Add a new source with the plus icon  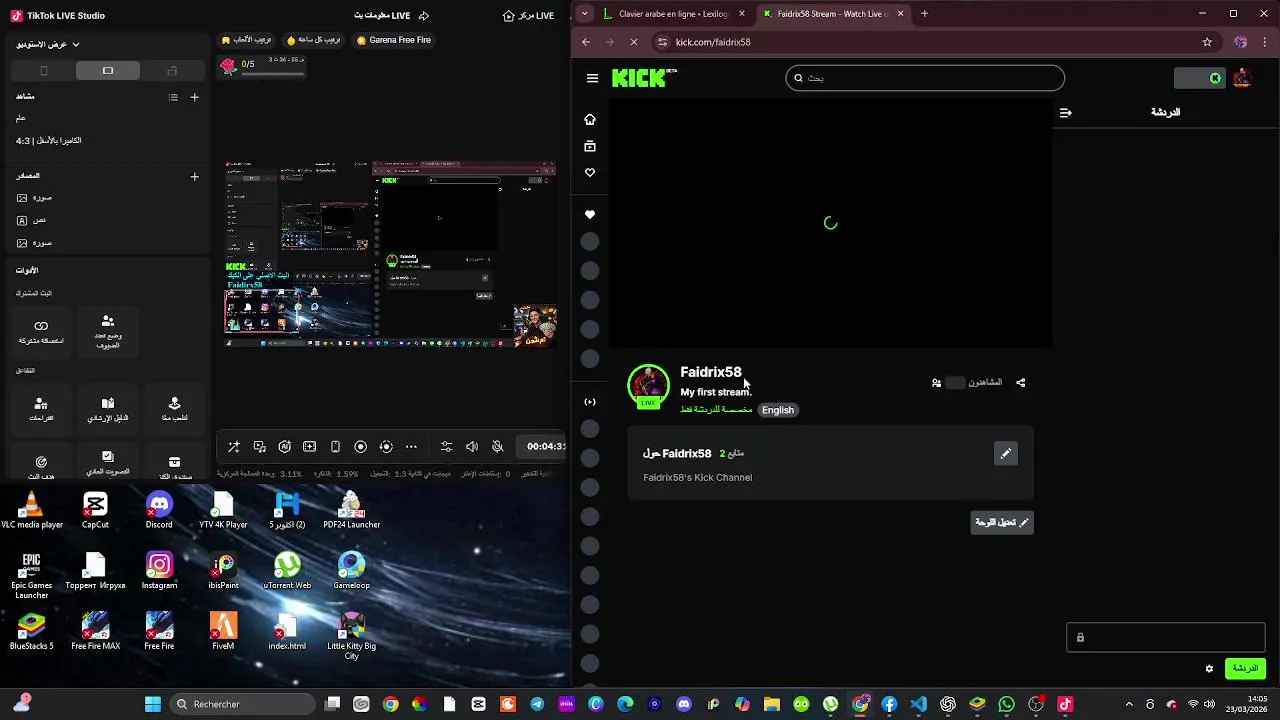tap(195, 177)
